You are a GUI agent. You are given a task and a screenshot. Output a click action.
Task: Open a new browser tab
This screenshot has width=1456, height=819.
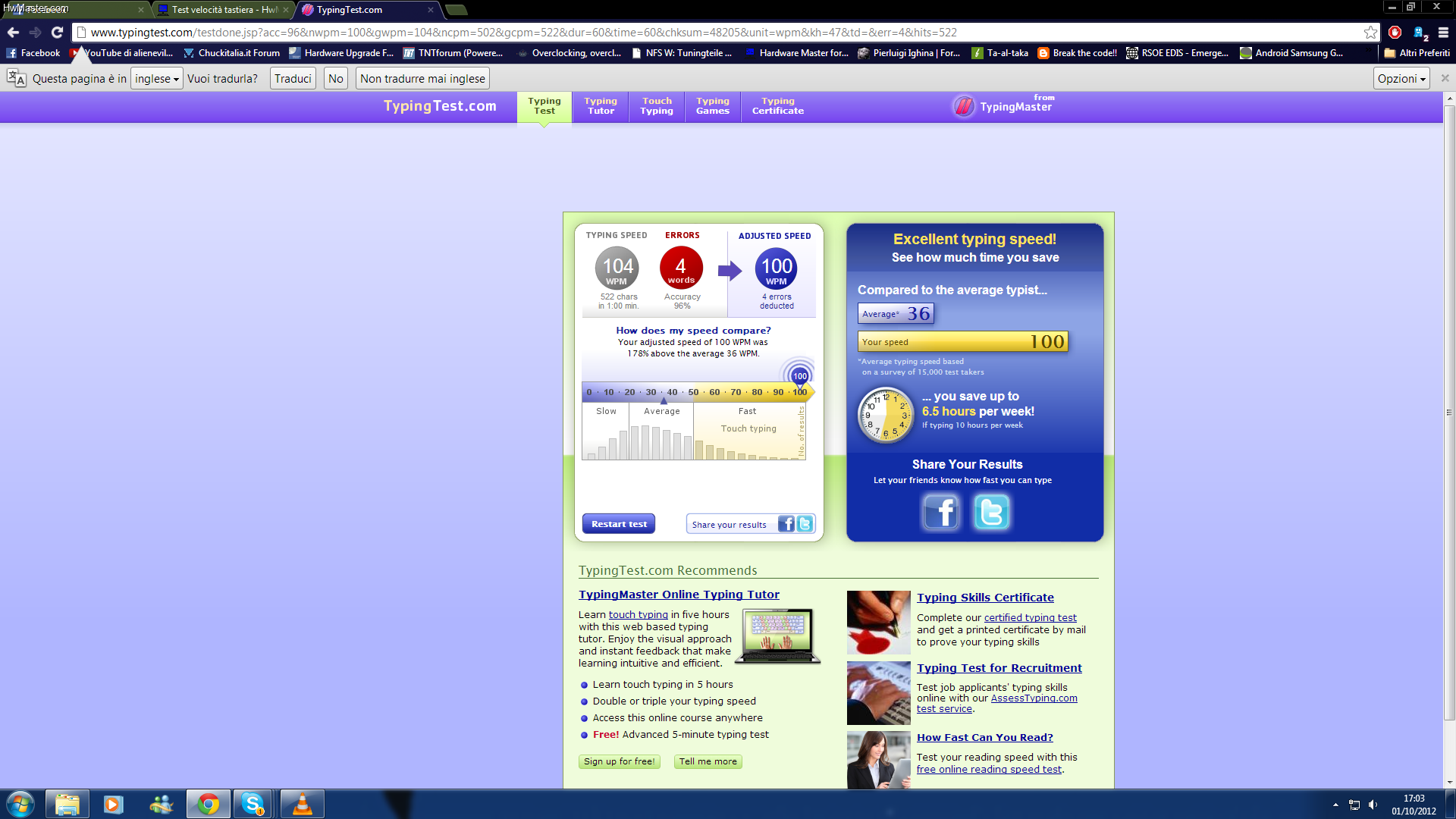(x=457, y=10)
